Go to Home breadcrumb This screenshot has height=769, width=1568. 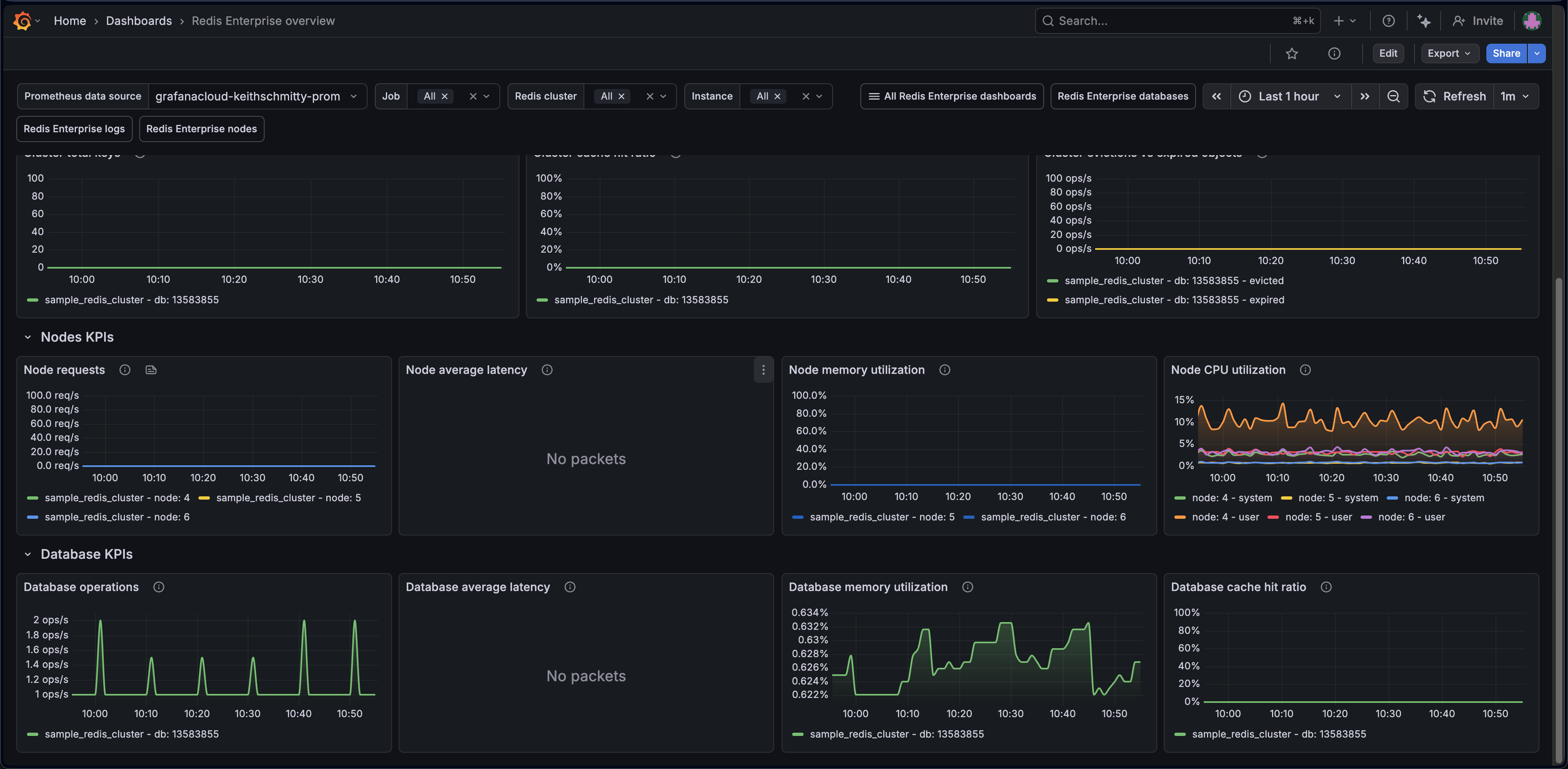[x=70, y=21]
